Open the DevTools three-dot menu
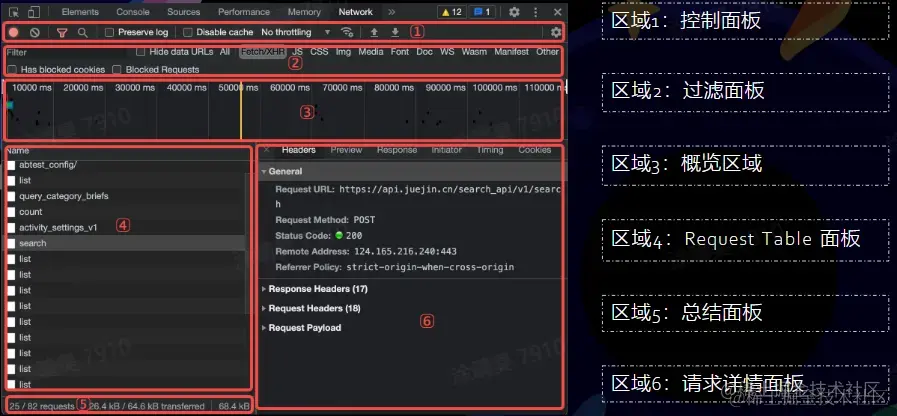897x416 pixels. click(536, 11)
